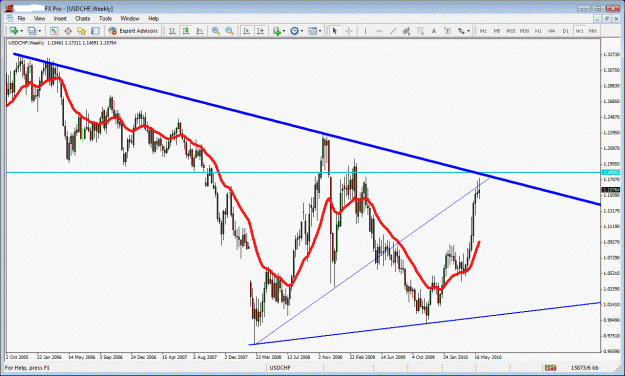Open the Window menu
Viewport: 625px width, 376px height.
click(130, 18)
